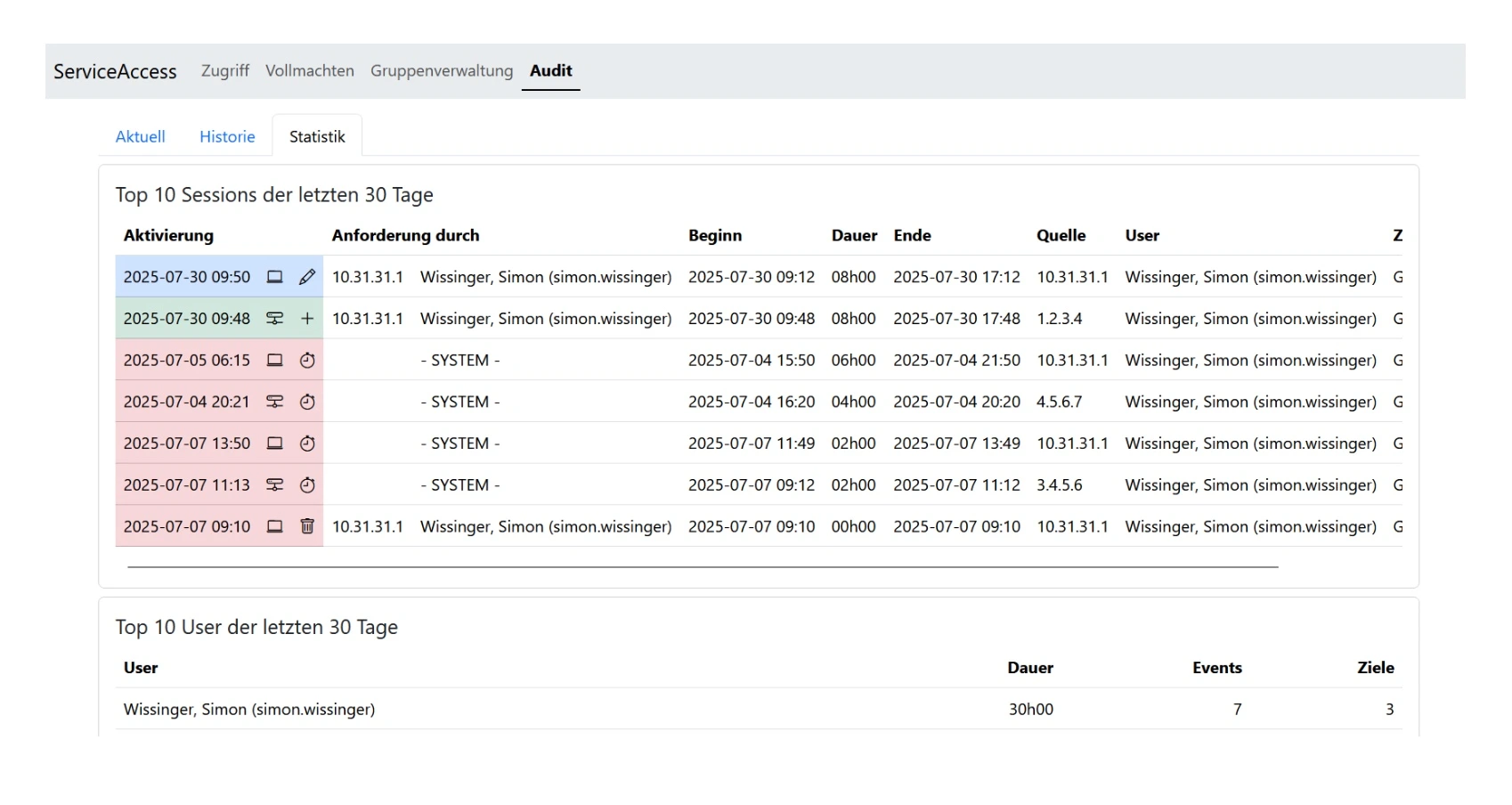Screen dimensions: 1512x805
Task: Click duration 00h00 in last session row
Action: click(854, 526)
